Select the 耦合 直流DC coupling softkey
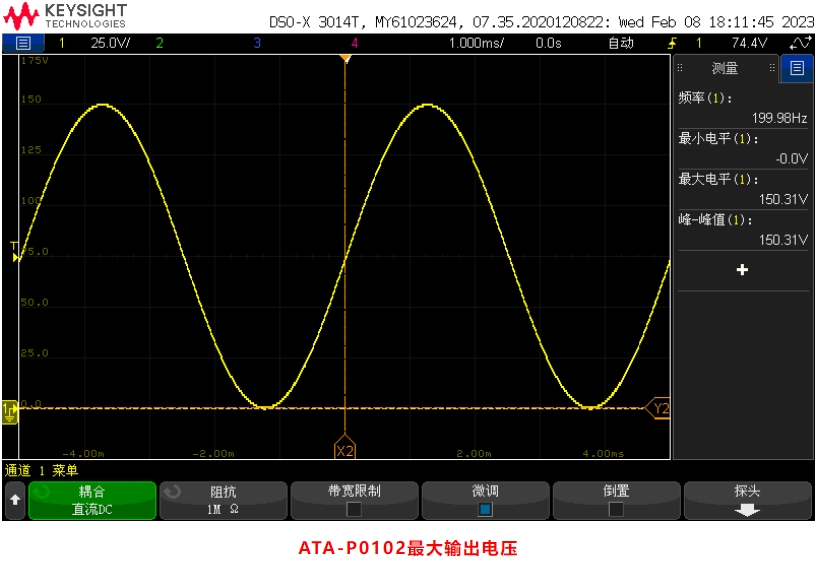 click(x=92, y=500)
